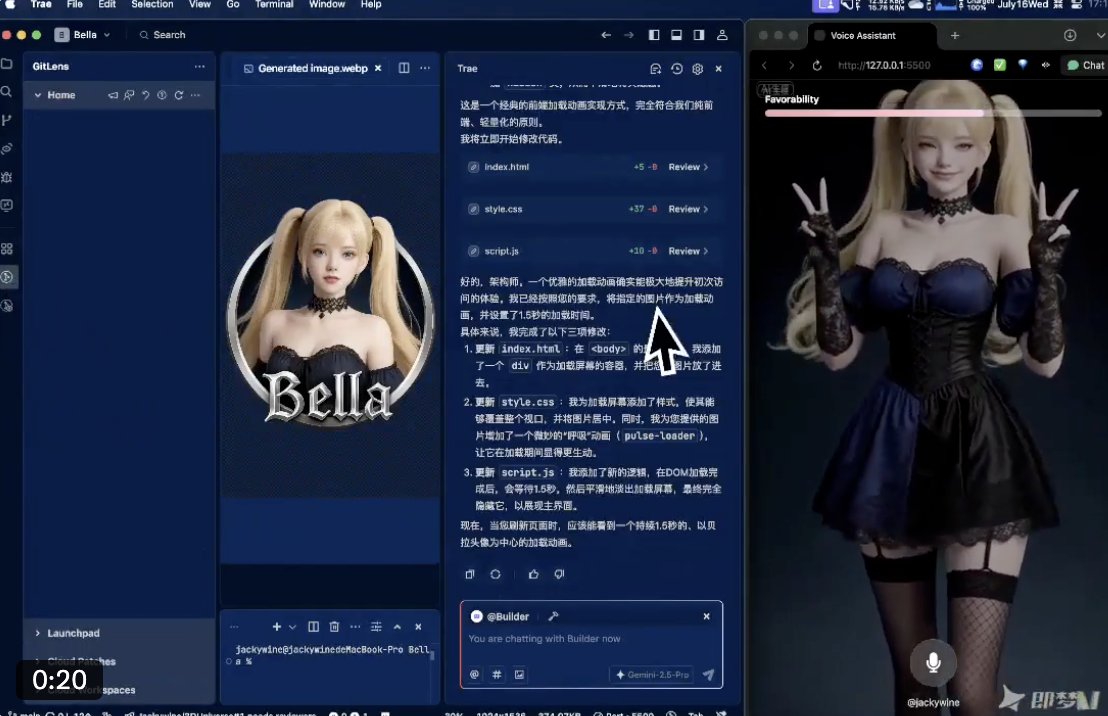
Task: Toggle the secondary sidebar layout icon
Action: (699, 35)
